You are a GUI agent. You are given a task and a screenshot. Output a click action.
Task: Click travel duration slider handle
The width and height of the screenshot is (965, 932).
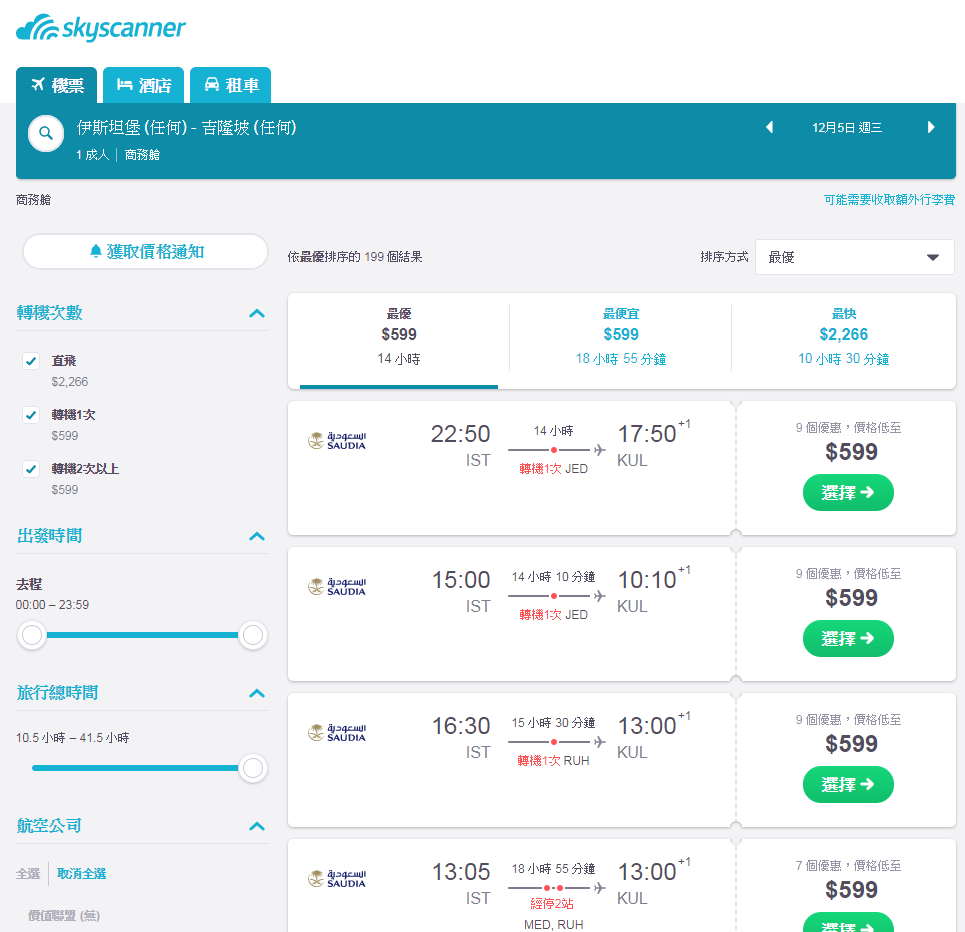tap(253, 768)
